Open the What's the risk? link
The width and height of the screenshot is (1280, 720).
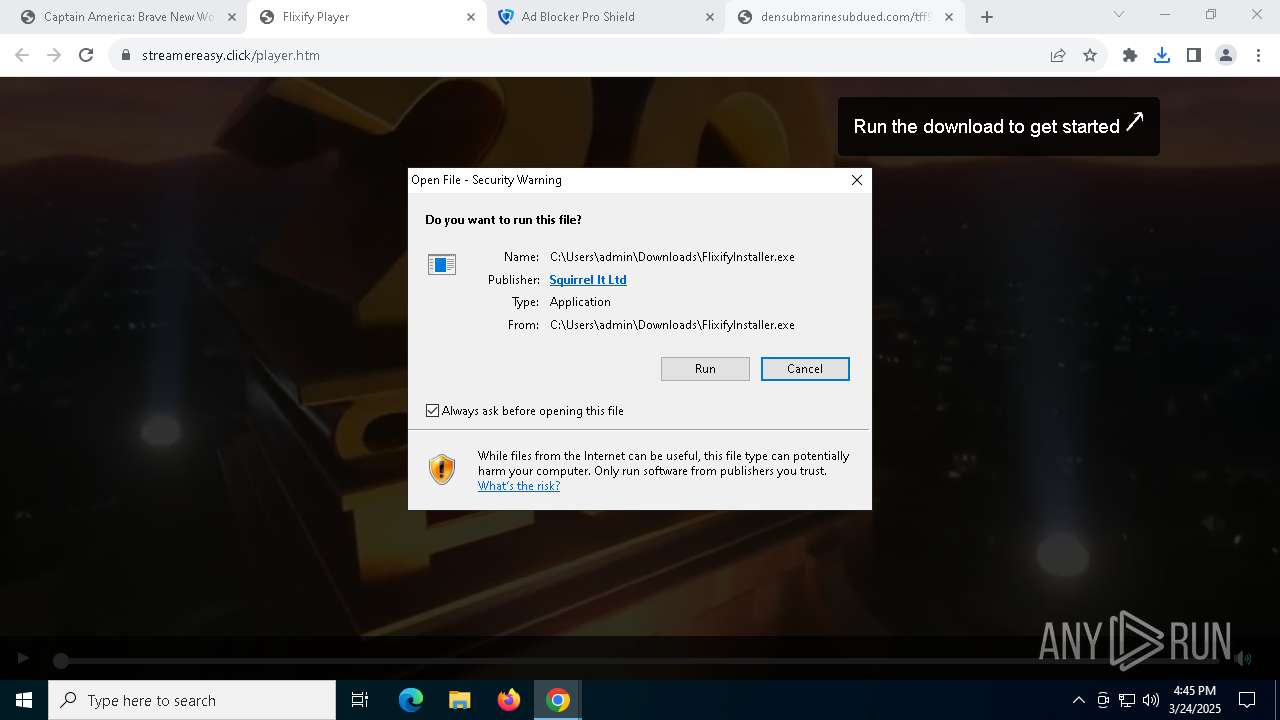(519, 486)
